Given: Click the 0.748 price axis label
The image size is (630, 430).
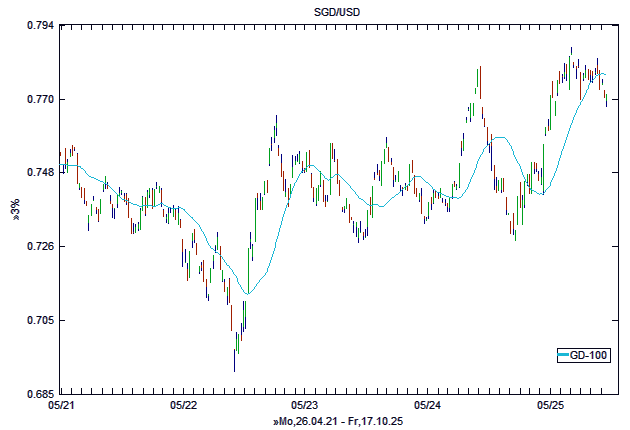Looking at the screenshot, I should click(x=40, y=172).
